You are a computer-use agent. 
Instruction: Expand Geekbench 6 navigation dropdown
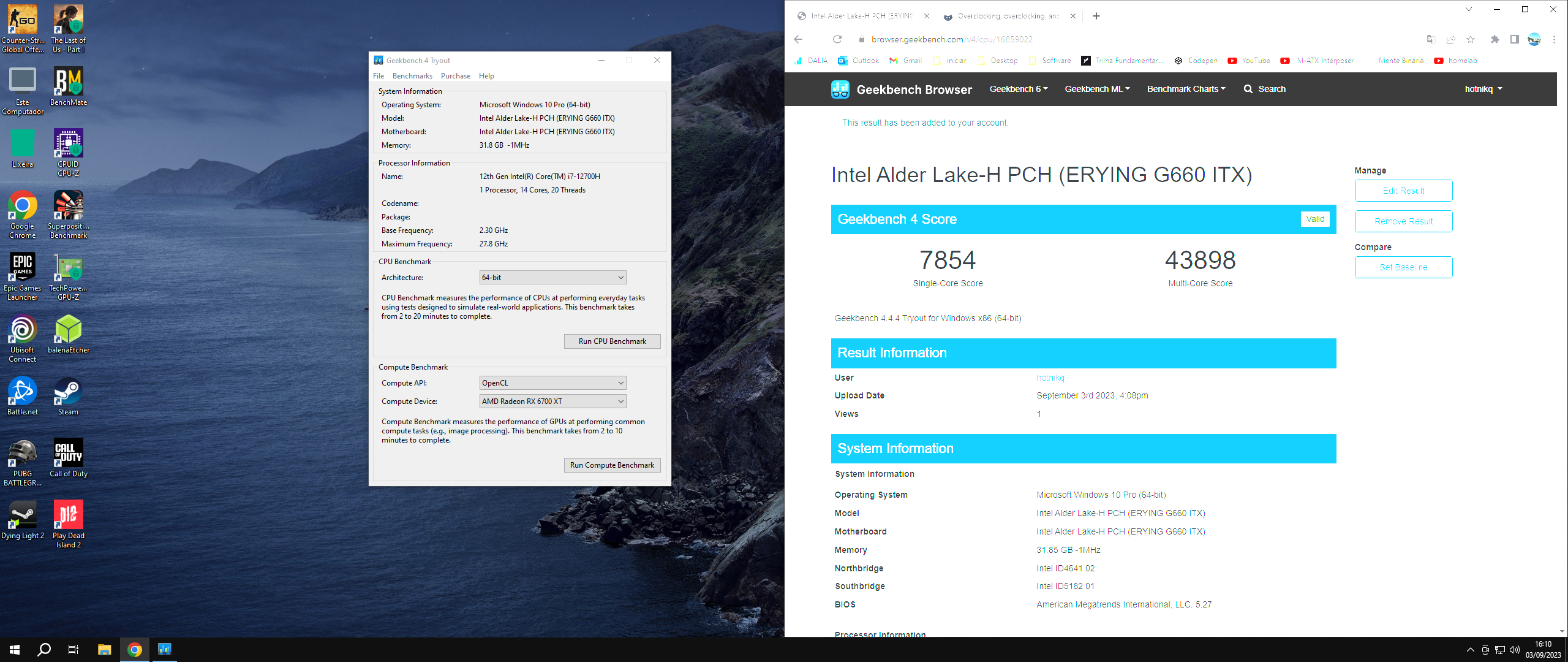1019,89
